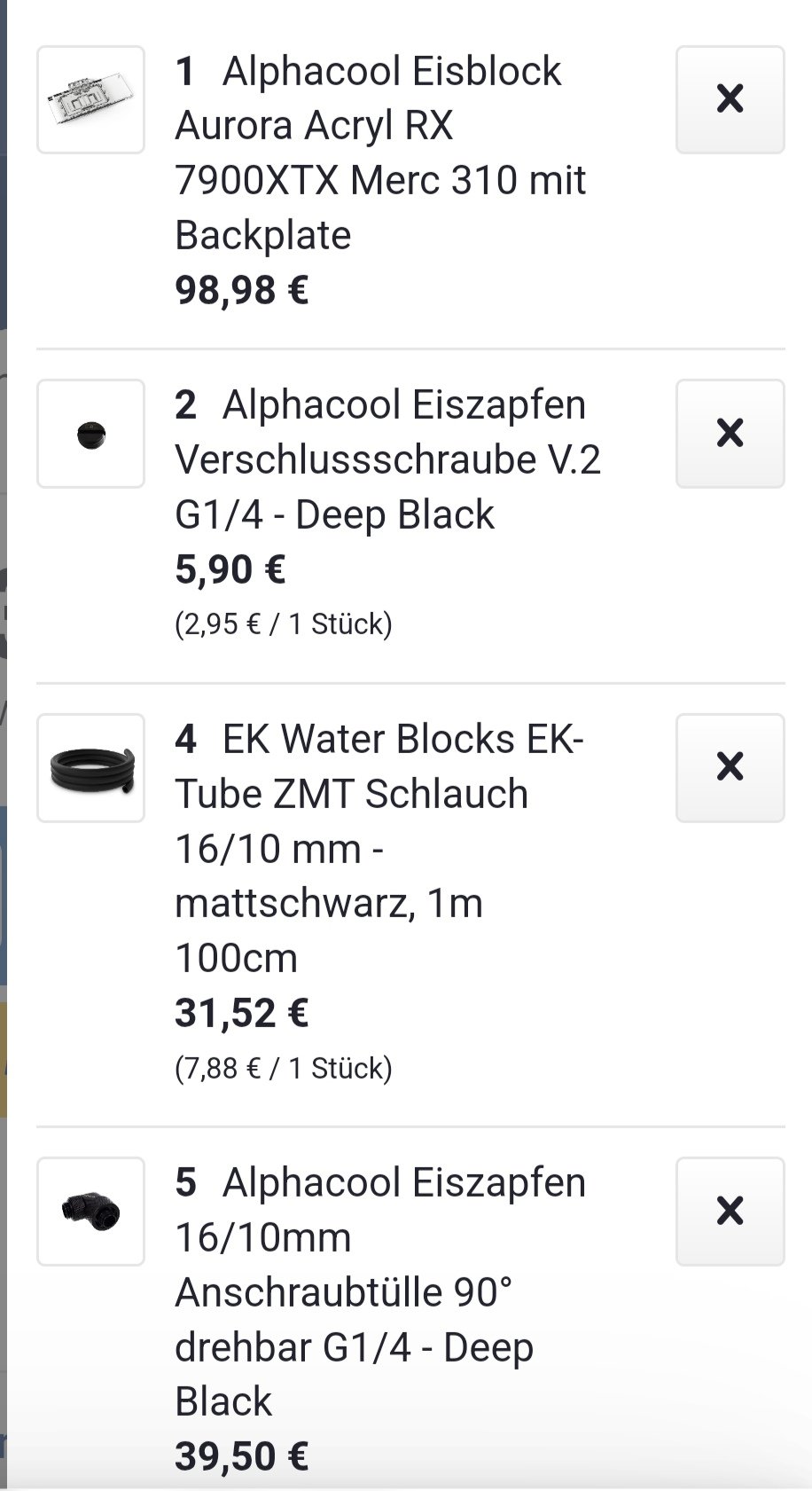Open the coiled black tube thumbnail
Screen dimensions: 812x1491
pos(90,767)
